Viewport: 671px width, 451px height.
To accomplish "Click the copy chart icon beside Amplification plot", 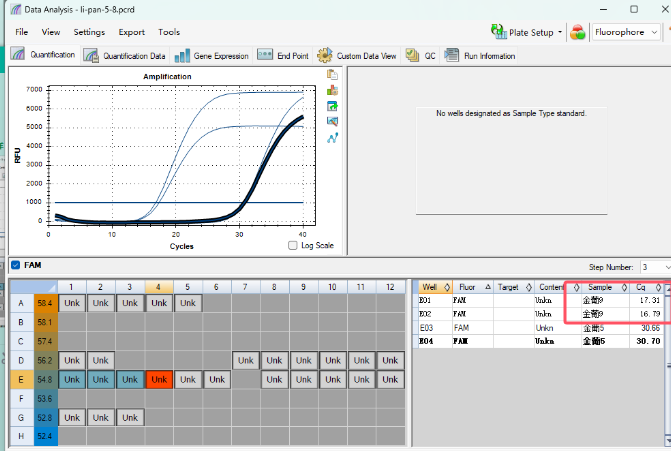I will 332,74.
